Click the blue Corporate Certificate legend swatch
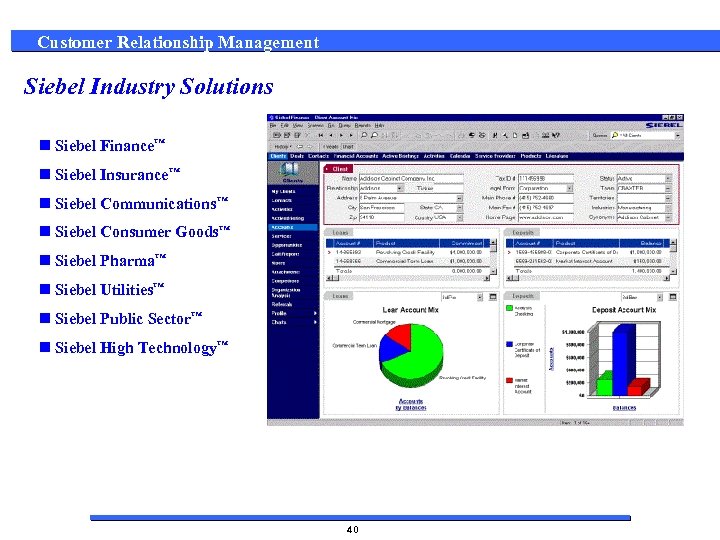 point(509,344)
